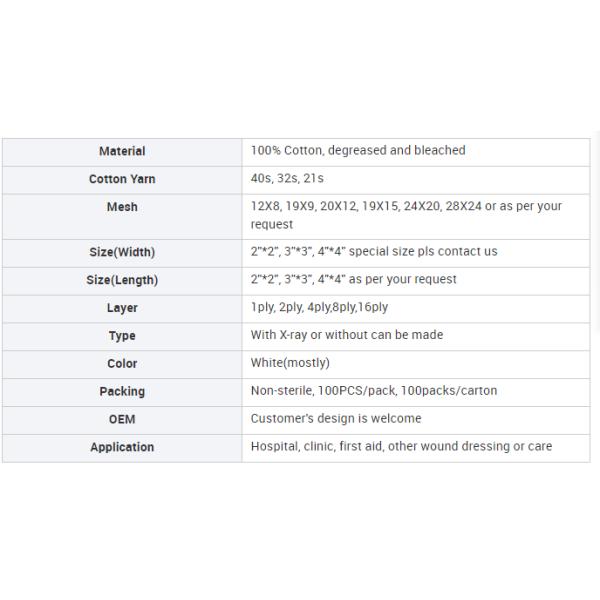Click the Application row header
The image size is (600, 600).
(122, 447)
